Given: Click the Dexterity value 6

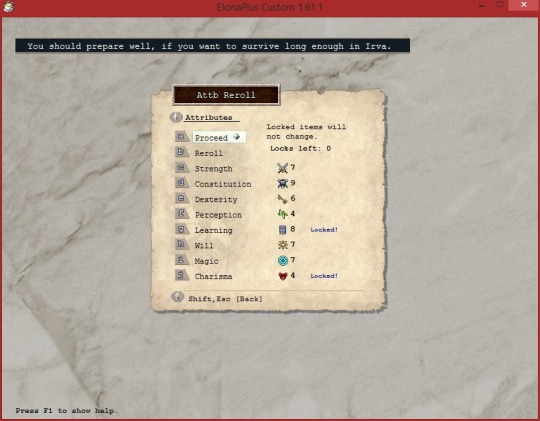Looking at the screenshot, I should click(293, 198).
